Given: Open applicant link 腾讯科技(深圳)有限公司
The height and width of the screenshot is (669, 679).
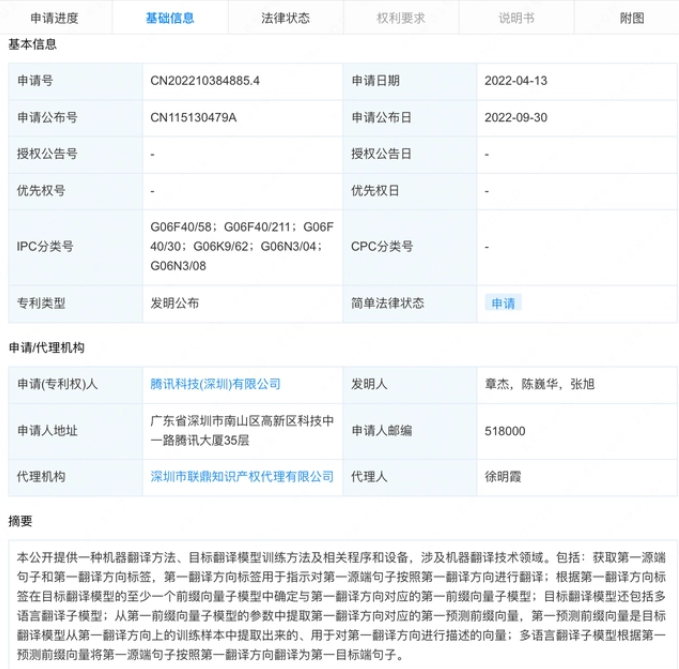Looking at the screenshot, I should click(215, 384).
